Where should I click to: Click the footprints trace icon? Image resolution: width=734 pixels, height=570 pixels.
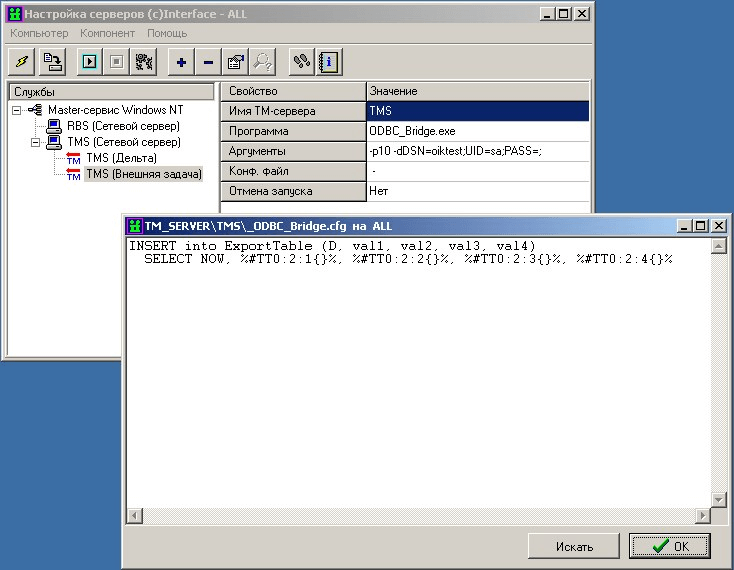301,62
